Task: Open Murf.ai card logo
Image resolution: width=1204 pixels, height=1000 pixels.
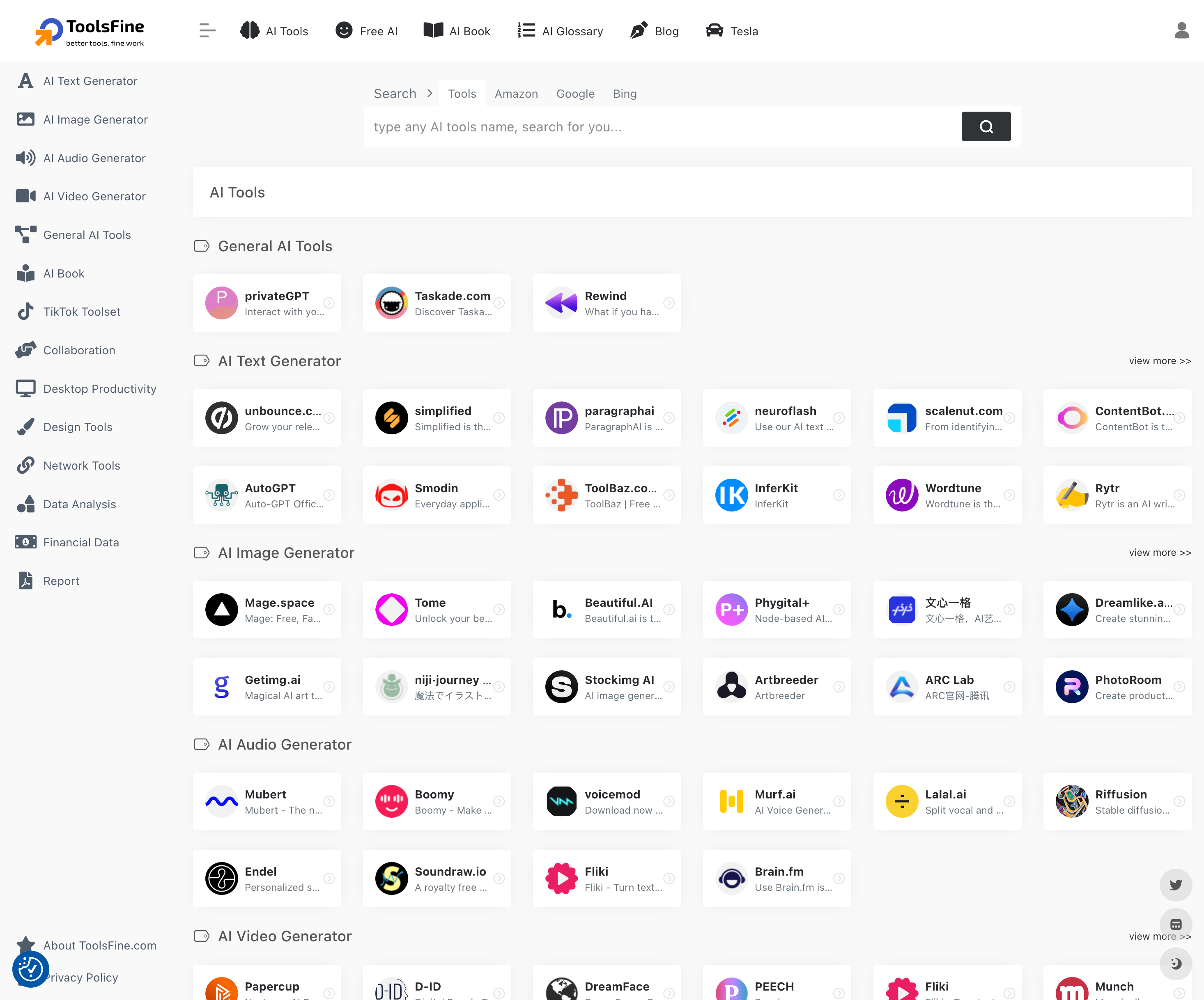Action: 731,801
